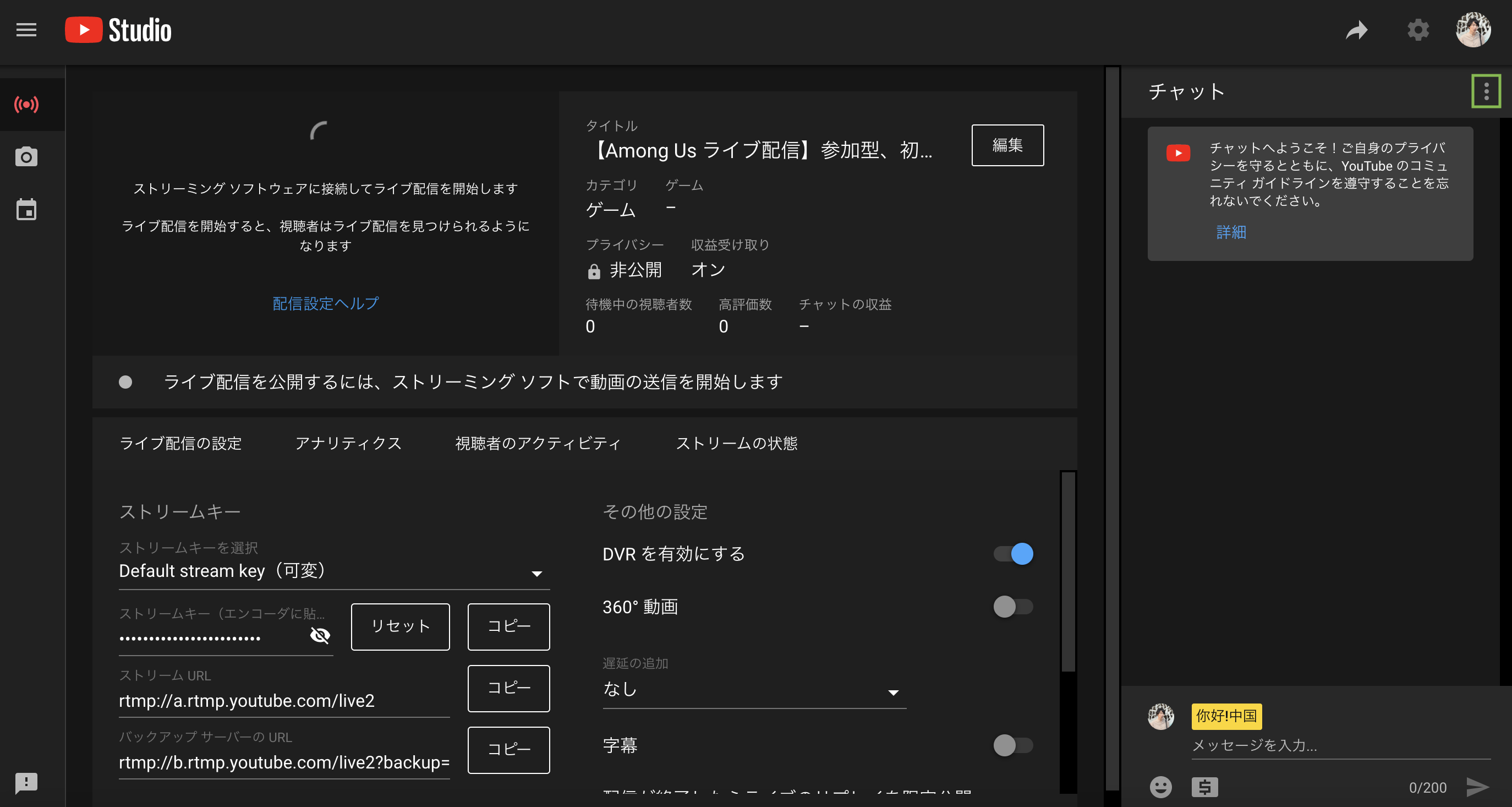Click the 待機中の視聴者数 label
The image size is (1512, 807).
pyautogui.click(x=639, y=305)
